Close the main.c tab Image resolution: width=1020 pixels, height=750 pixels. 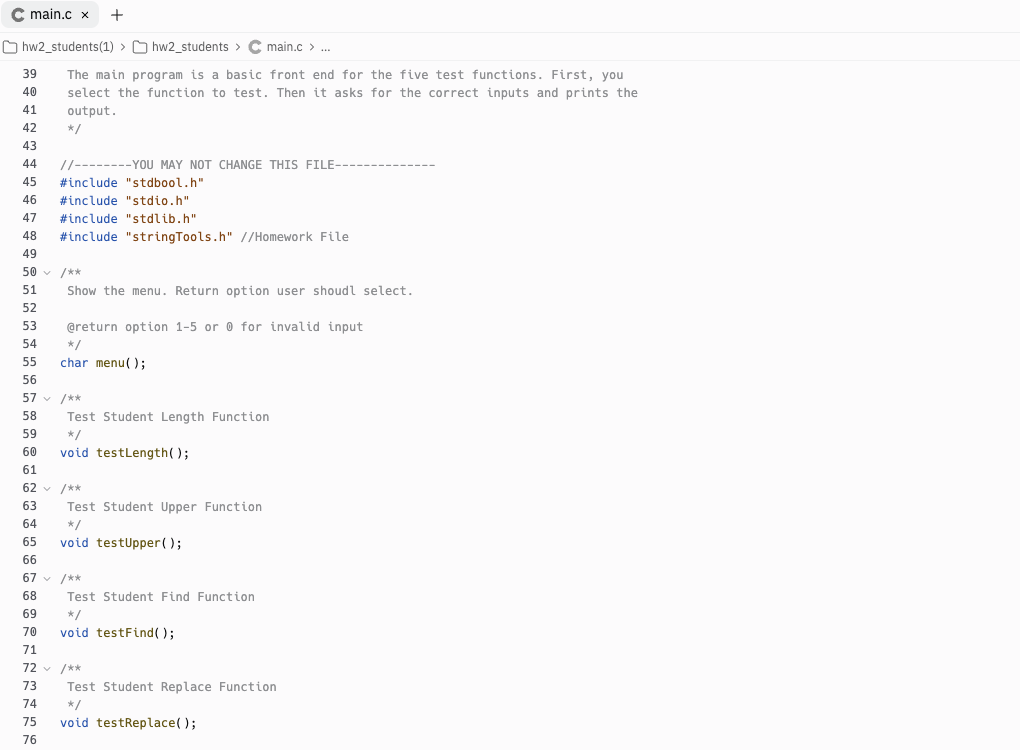pos(84,14)
